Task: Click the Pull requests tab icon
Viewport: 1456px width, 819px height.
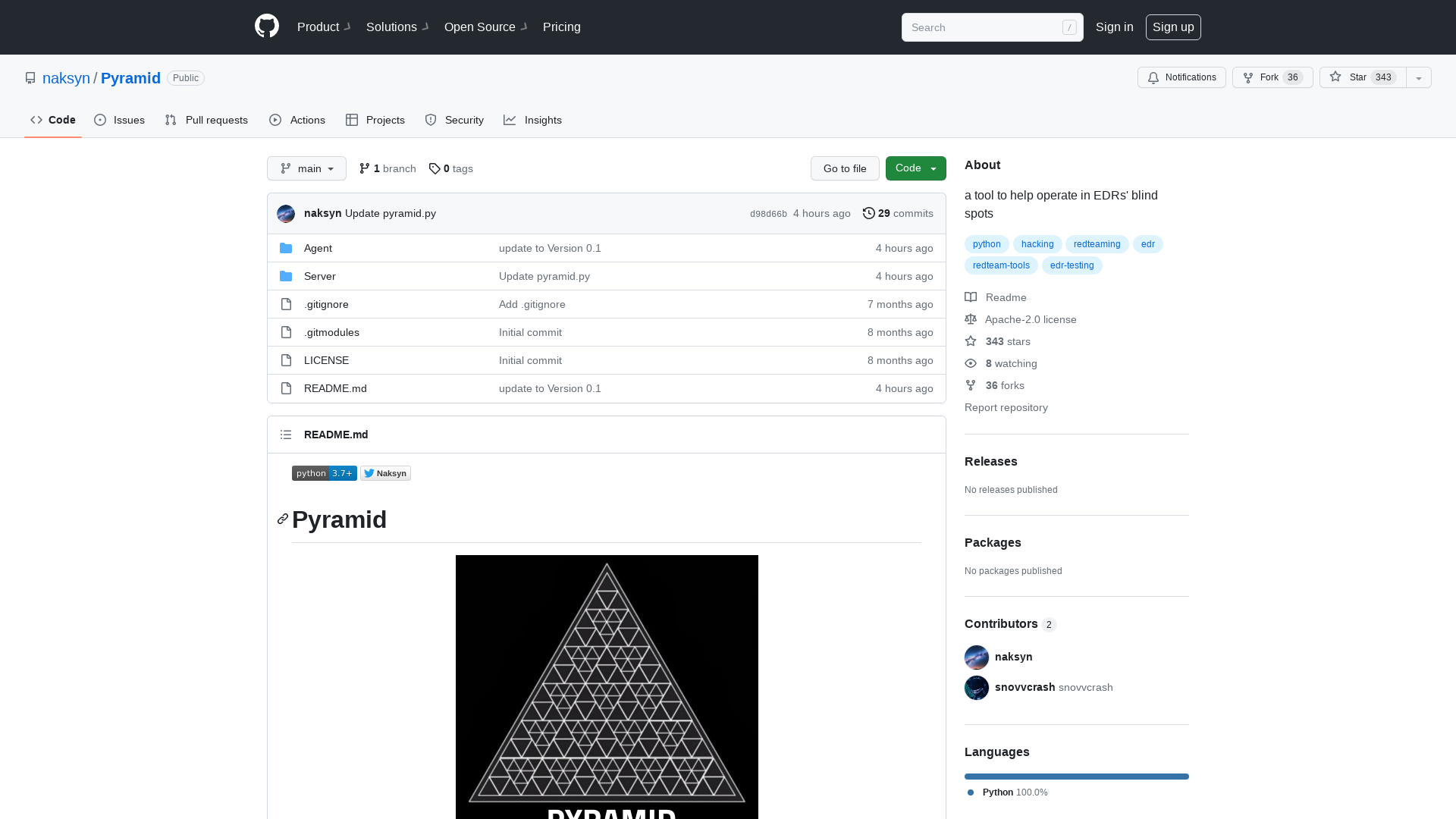Action: (170, 120)
